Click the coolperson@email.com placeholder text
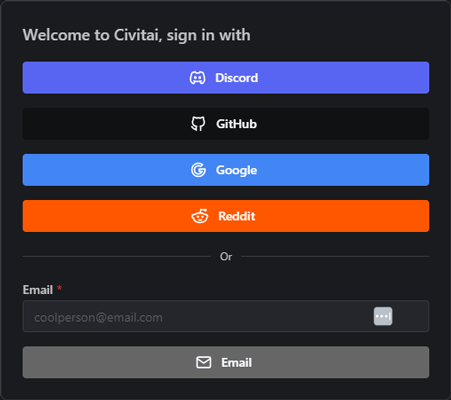Image resolution: width=451 pixels, height=400 pixels. coord(98,317)
